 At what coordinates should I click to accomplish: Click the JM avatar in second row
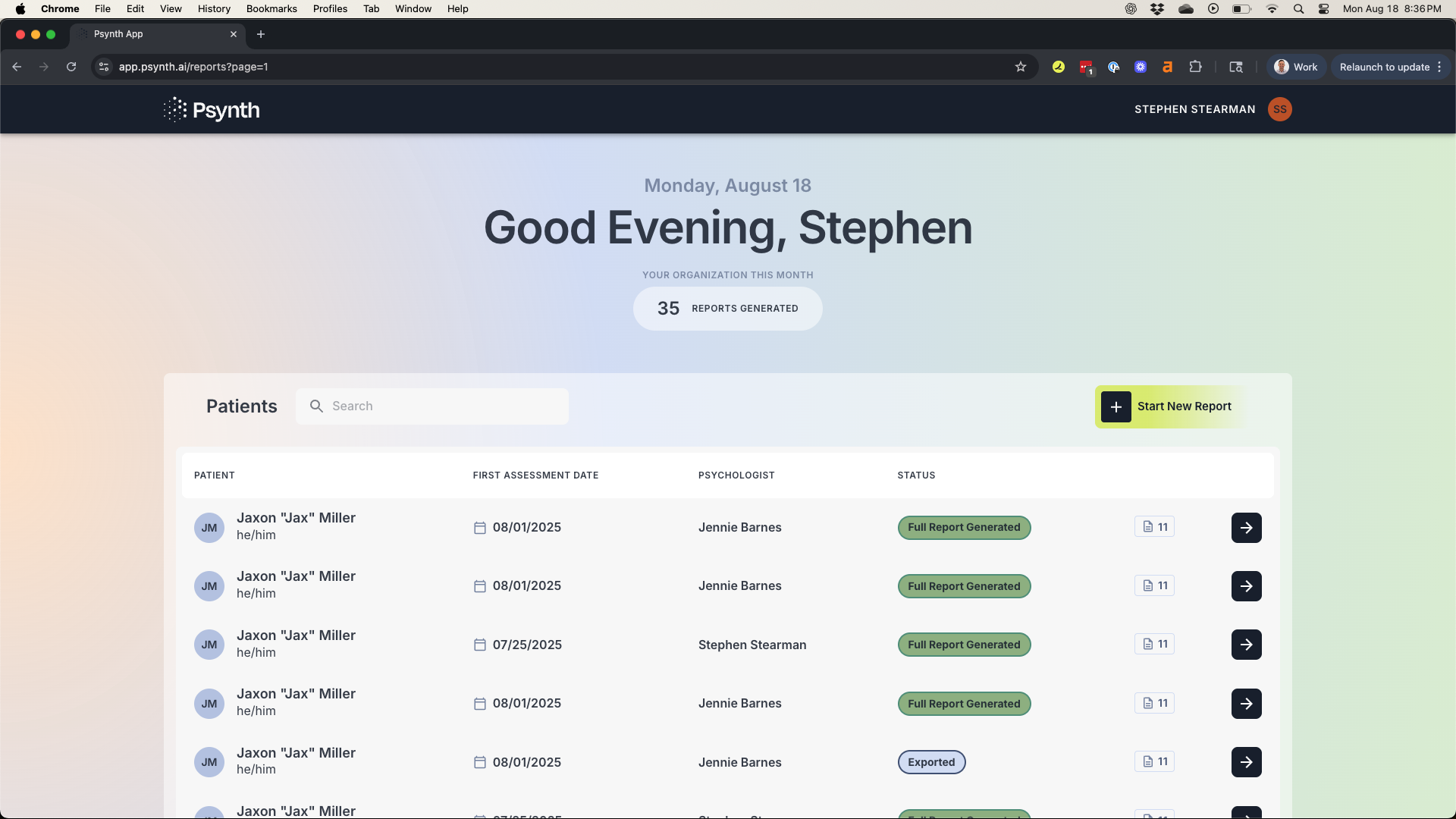click(x=209, y=586)
